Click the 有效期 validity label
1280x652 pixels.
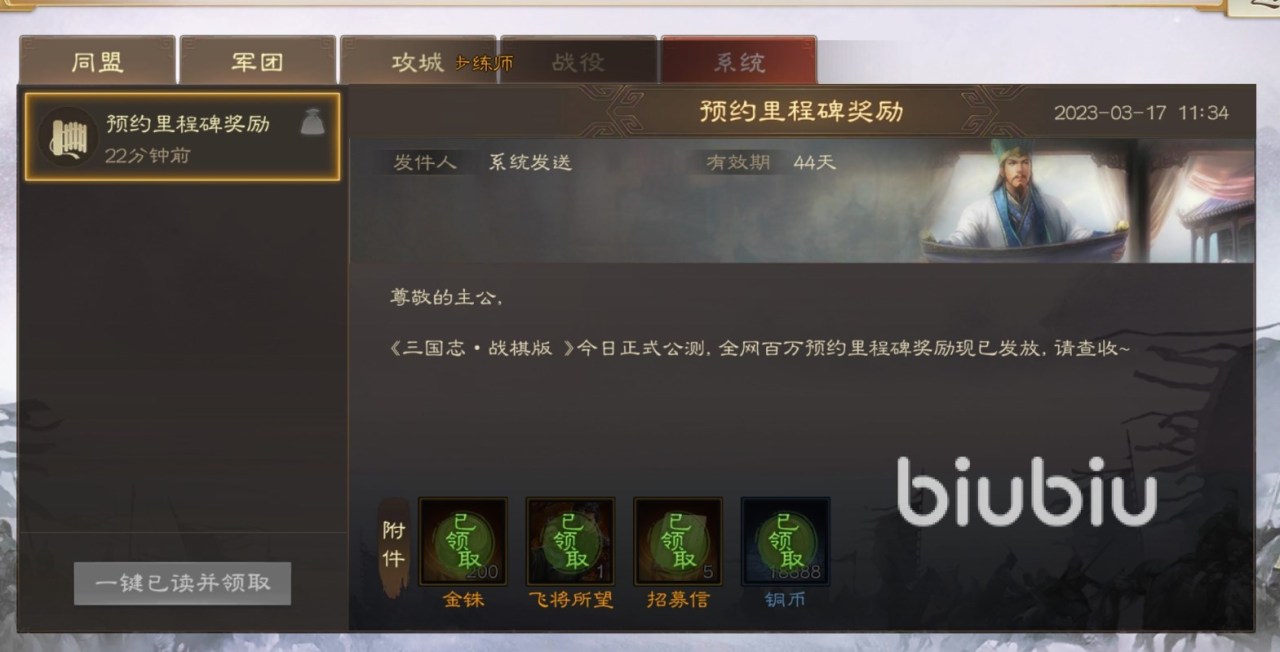(x=739, y=162)
